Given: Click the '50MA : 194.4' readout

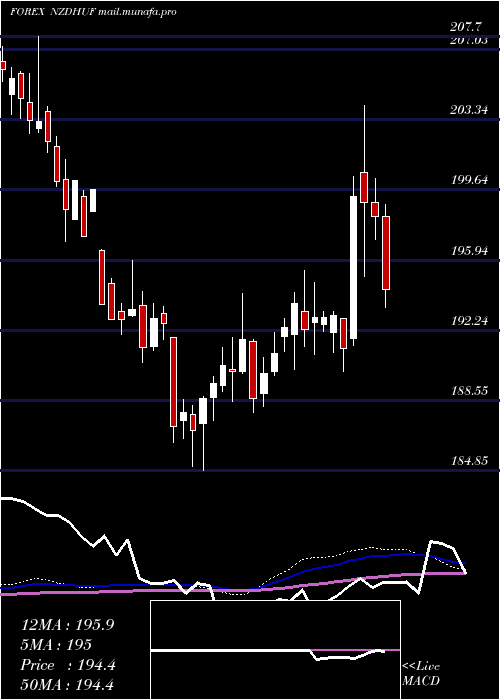Looking at the screenshot, I should 68,684.
